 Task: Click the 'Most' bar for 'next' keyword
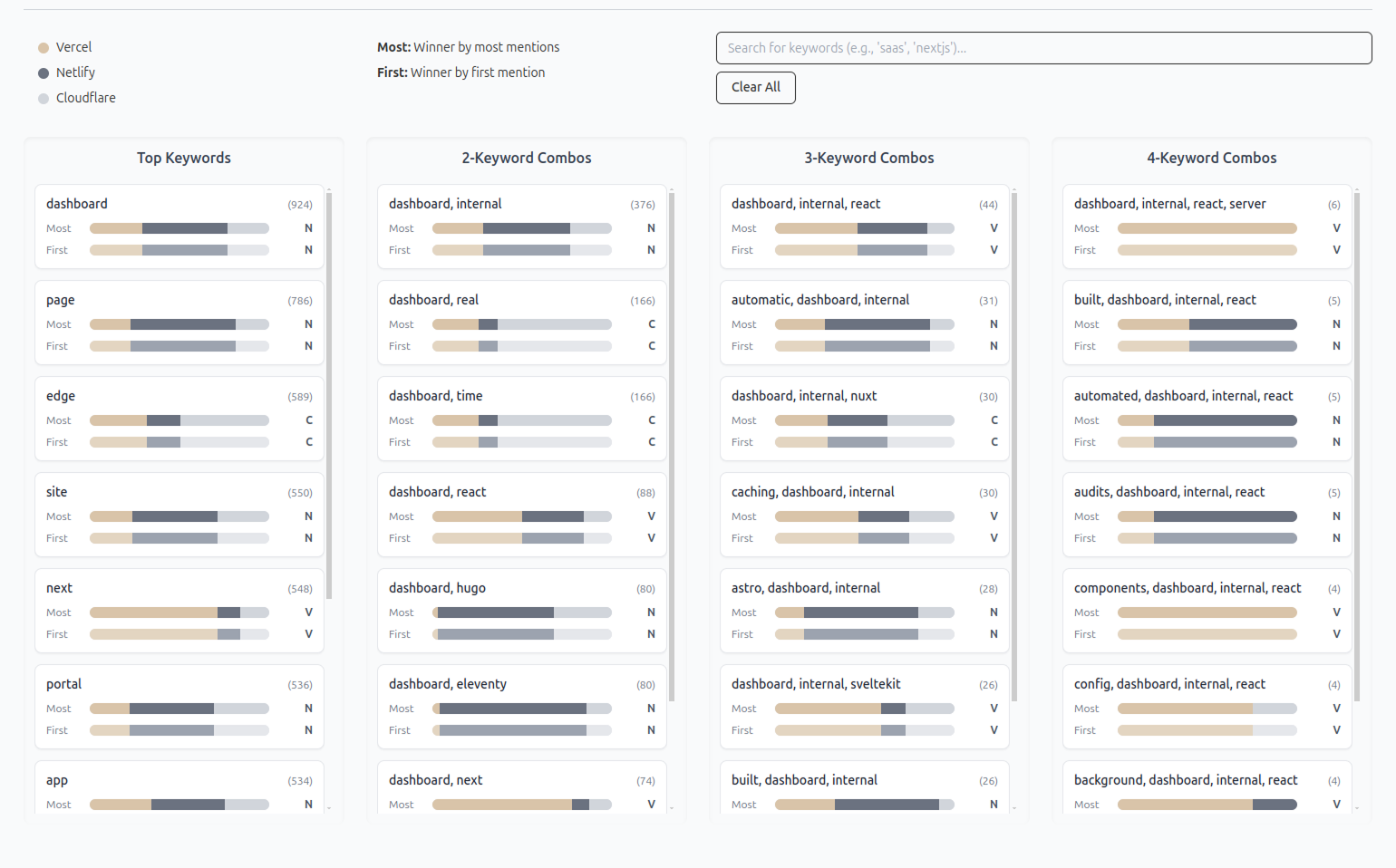click(179, 612)
